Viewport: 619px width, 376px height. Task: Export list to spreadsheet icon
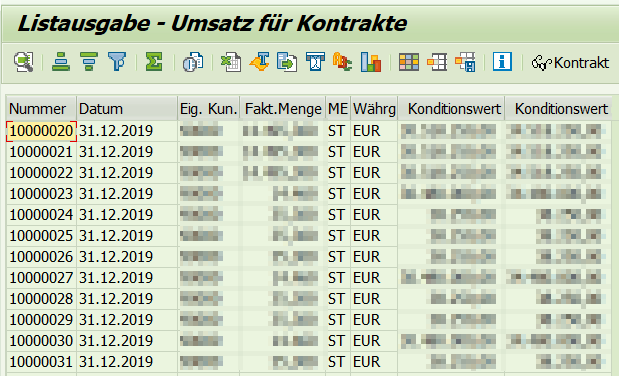click(231, 62)
